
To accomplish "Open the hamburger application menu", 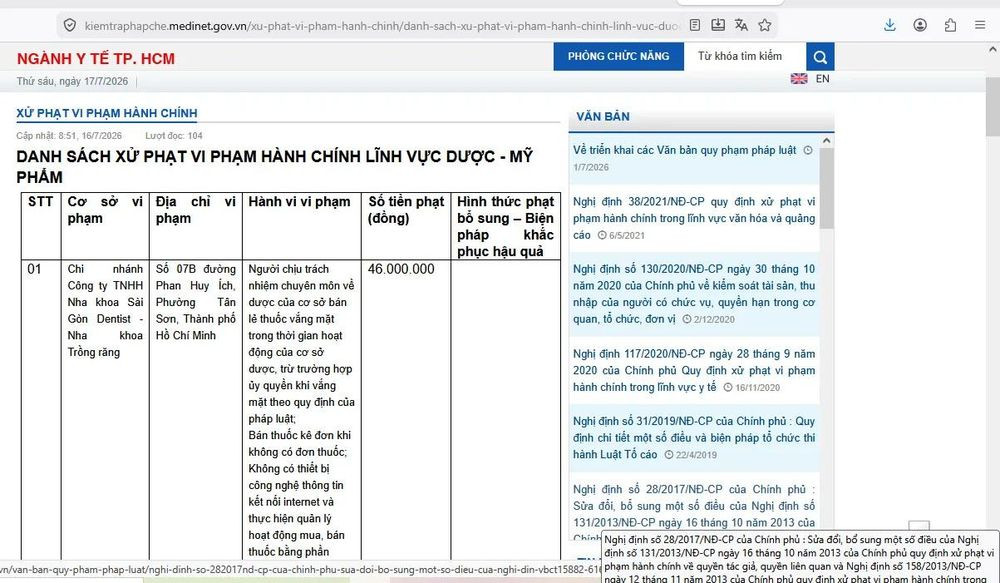I will pos(980,25).
